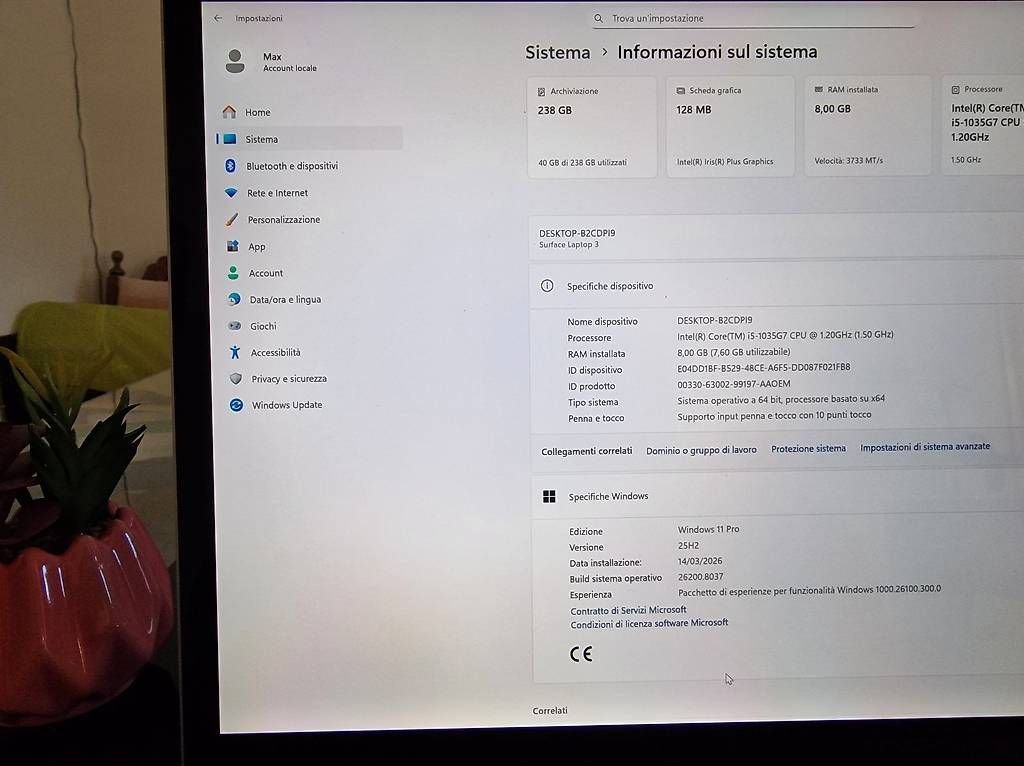Click the Bluetooth icon in sidebar
1024x766 pixels.
point(231,166)
